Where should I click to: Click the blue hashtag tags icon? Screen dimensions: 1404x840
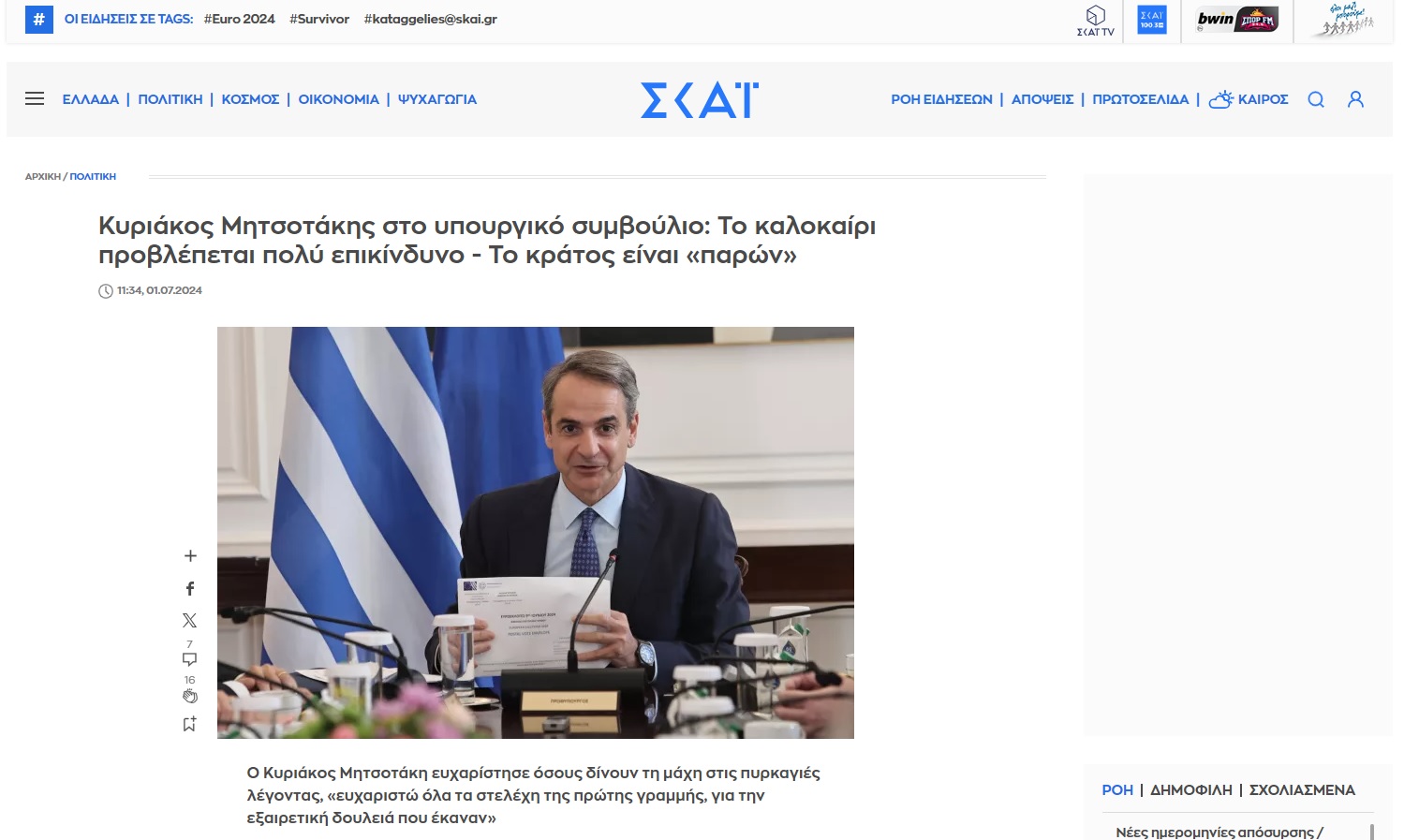point(39,19)
